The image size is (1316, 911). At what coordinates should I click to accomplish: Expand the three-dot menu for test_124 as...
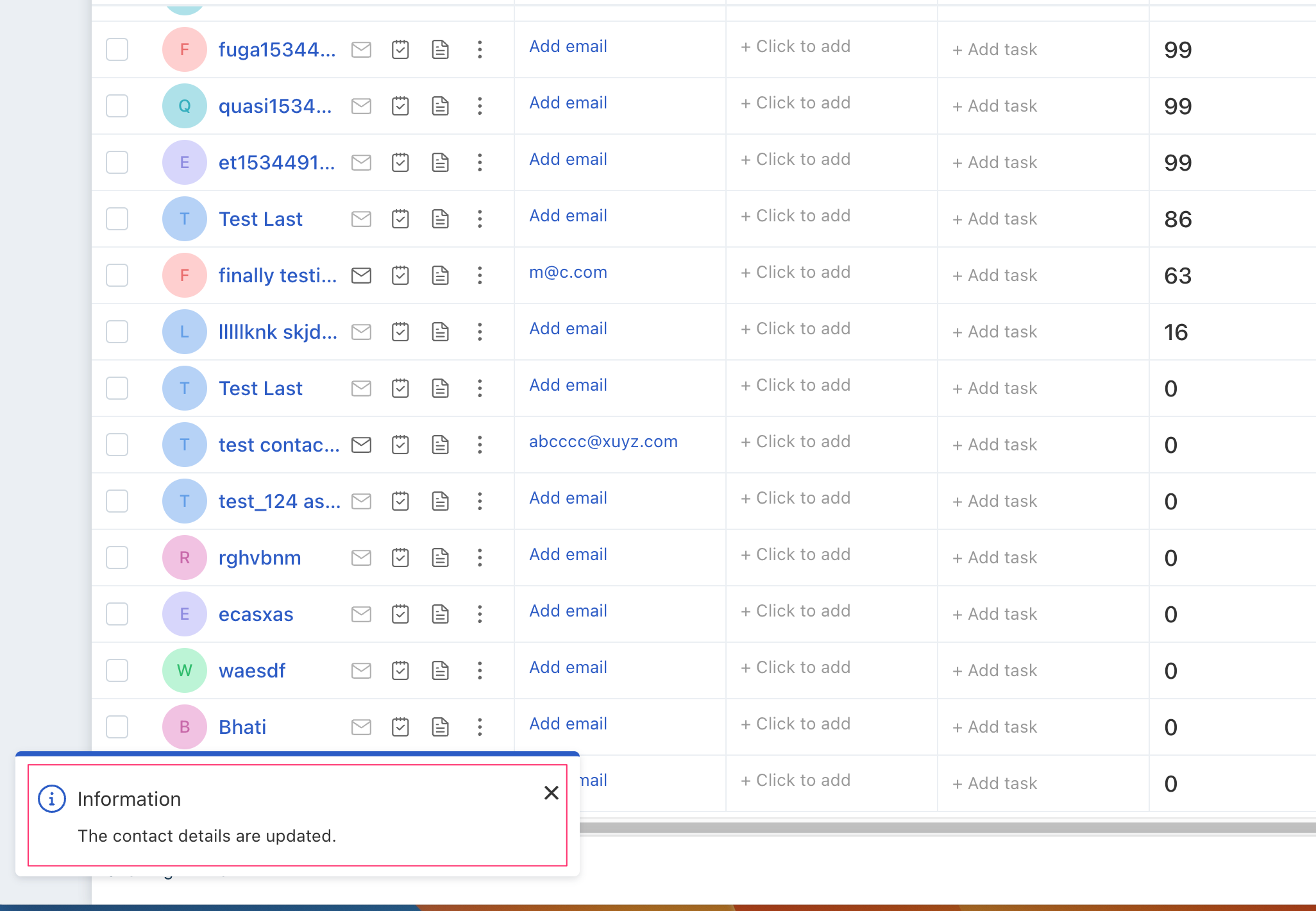480,500
